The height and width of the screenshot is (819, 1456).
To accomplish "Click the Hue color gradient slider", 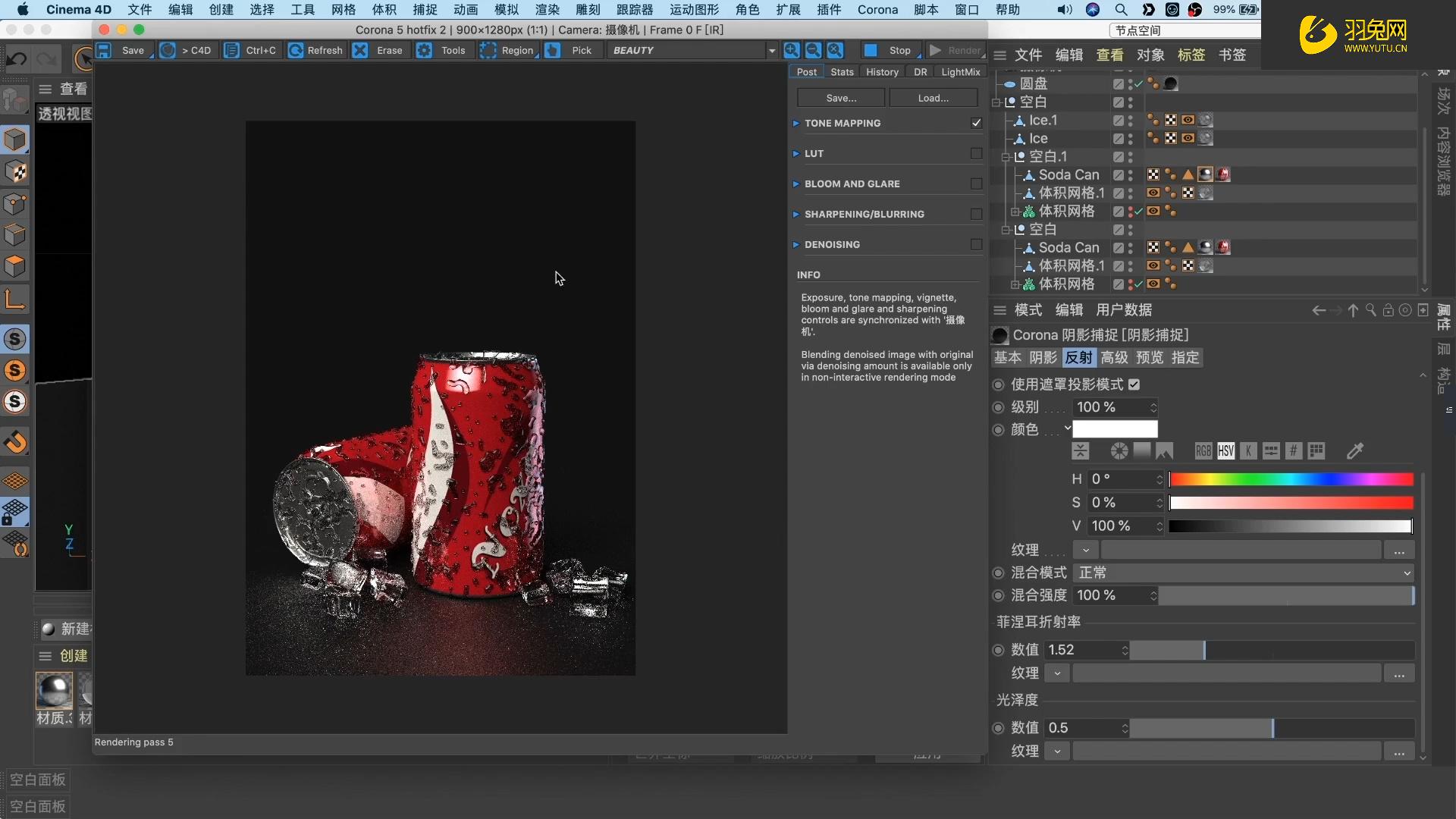I will tap(1289, 479).
